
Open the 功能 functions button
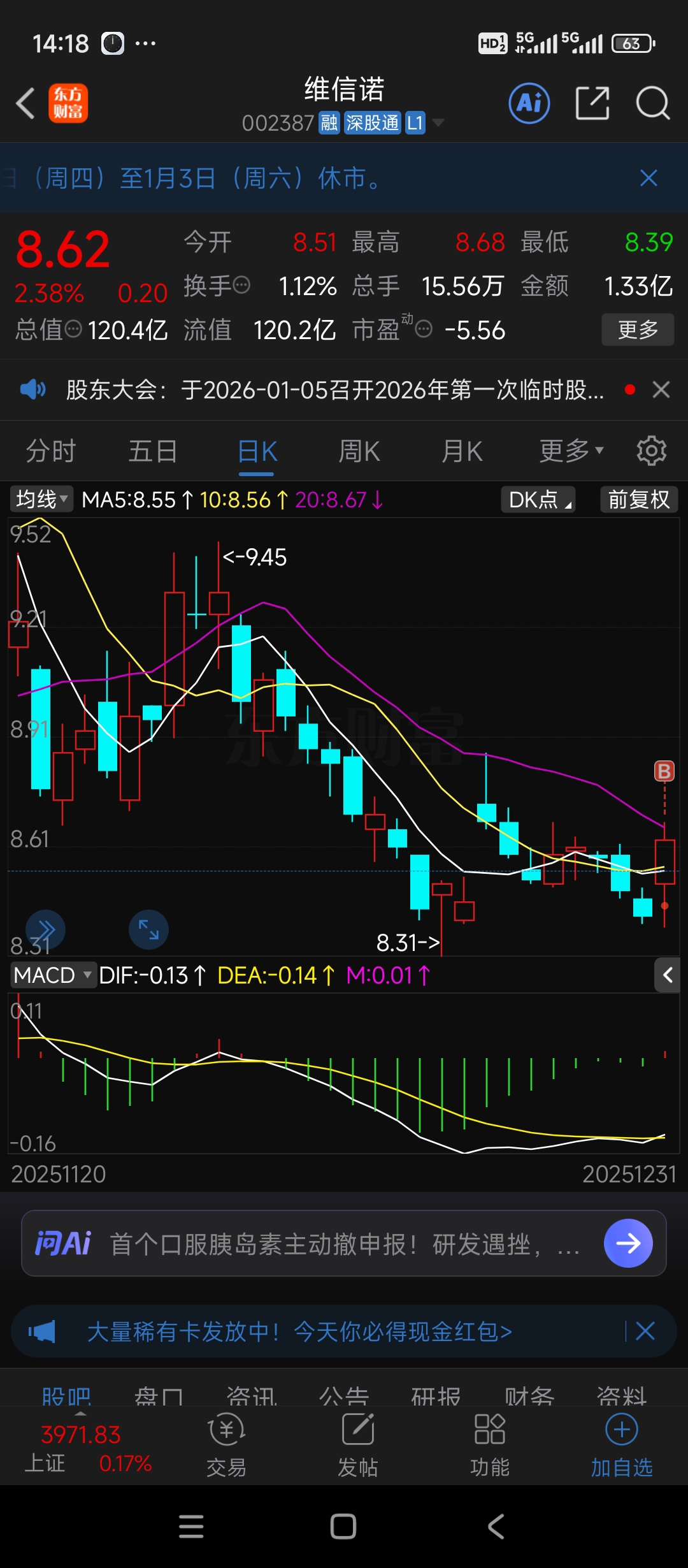[489, 1446]
